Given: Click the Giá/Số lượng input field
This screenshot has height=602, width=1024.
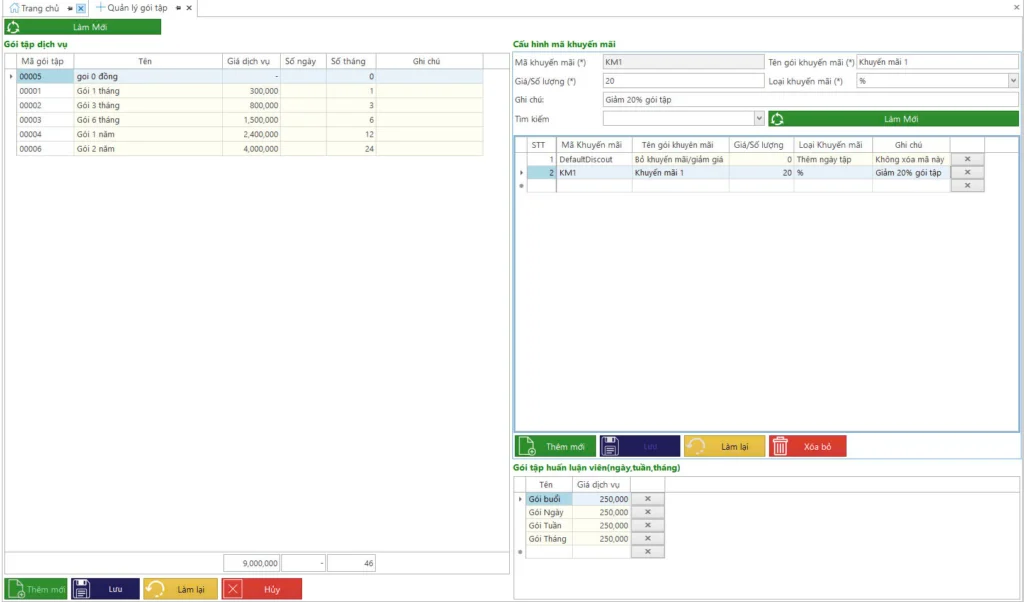Looking at the screenshot, I should [x=683, y=81].
